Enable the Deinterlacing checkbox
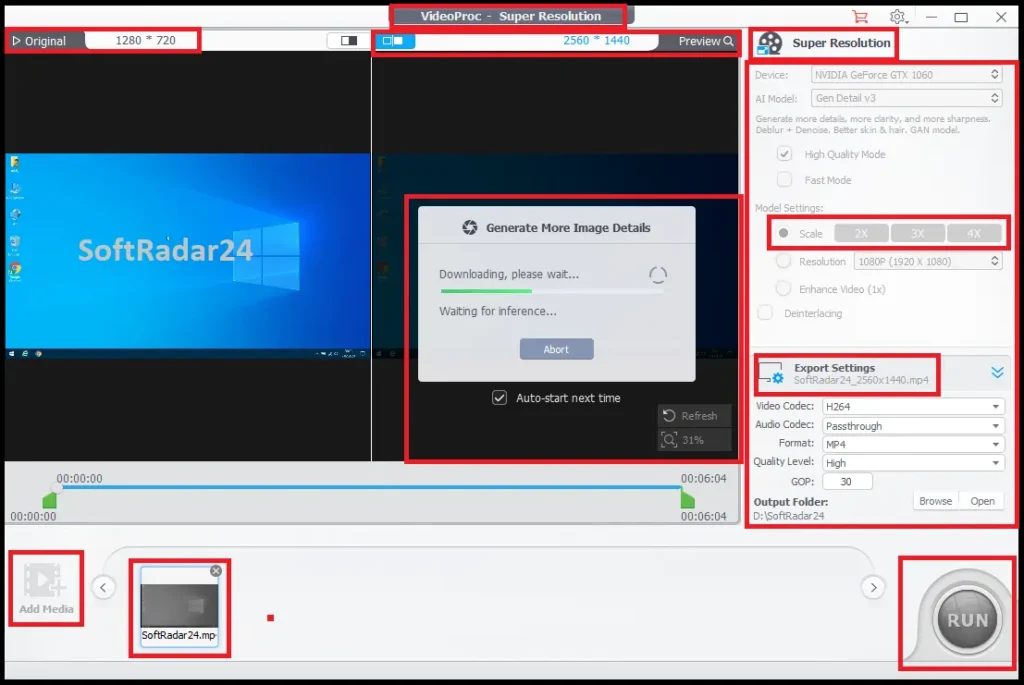This screenshot has height=685, width=1024. coord(765,313)
